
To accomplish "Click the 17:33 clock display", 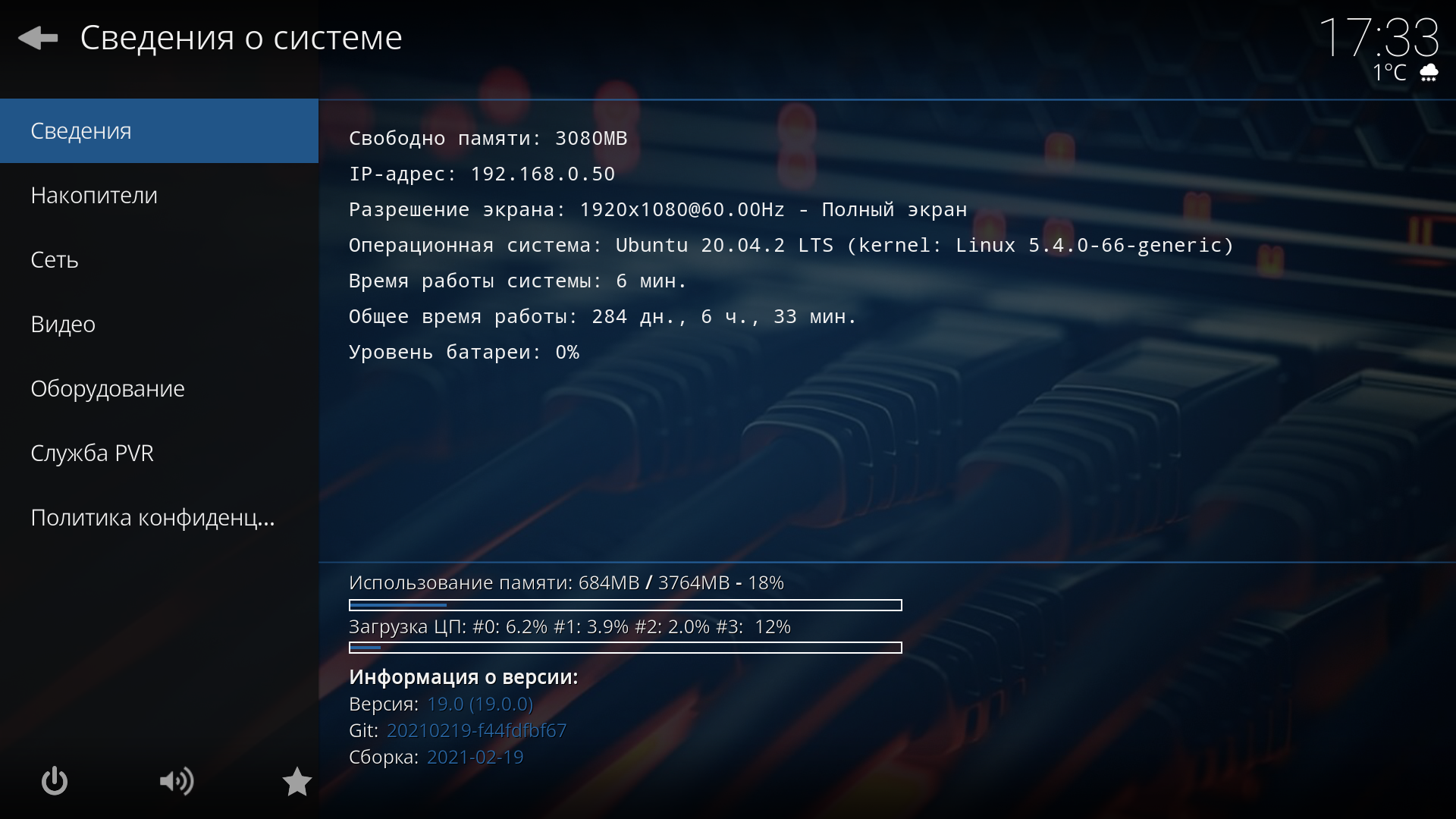I will pos(1379,36).
